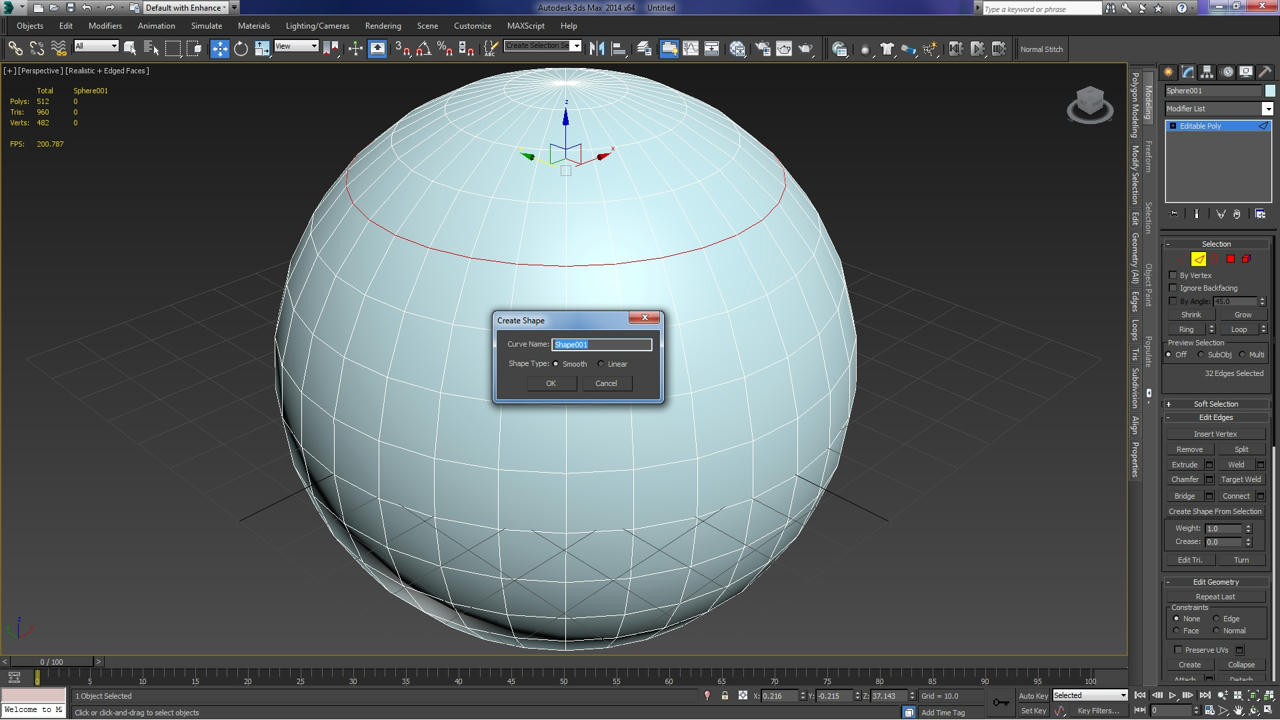Viewport: 1280px width, 720px height.
Task: Open the Lighting/Cameras menu
Action: point(317,26)
